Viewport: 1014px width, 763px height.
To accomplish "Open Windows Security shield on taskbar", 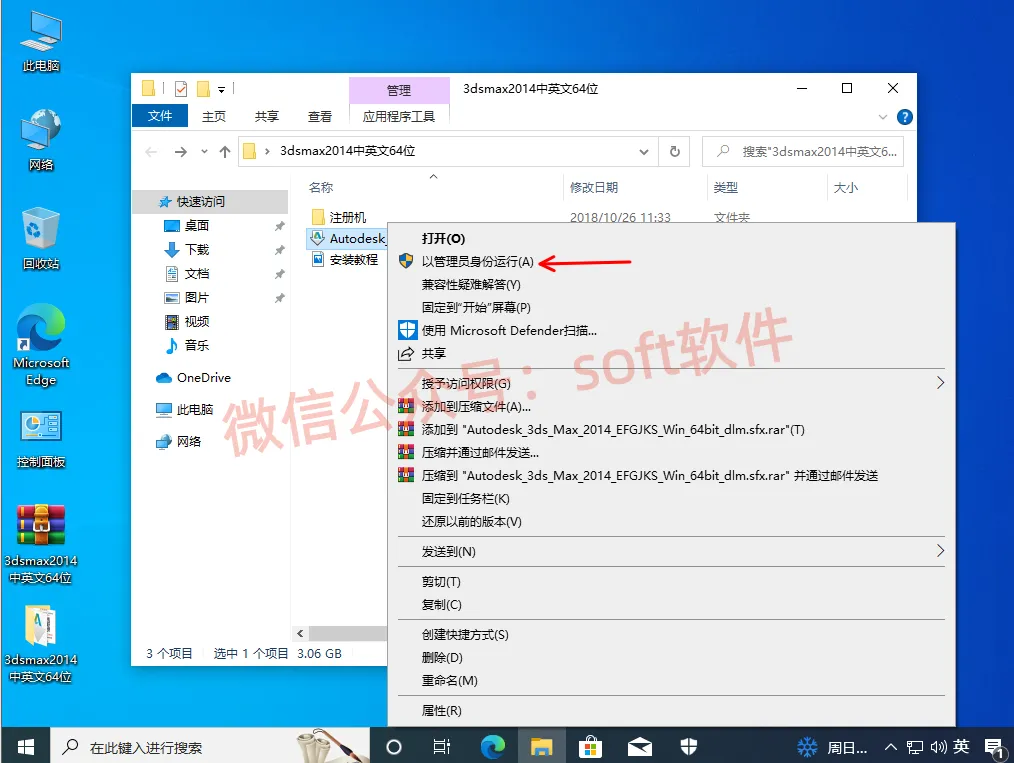I will point(689,747).
